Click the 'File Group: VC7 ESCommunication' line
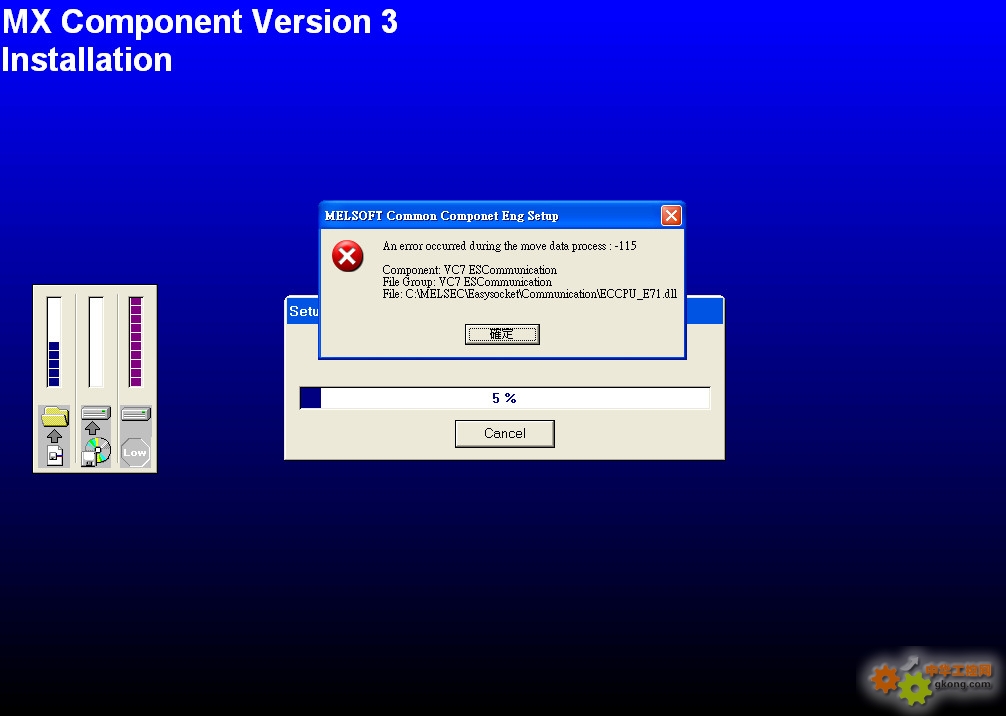The width and height of the screenshot is (1006, 716). [467, 282]
